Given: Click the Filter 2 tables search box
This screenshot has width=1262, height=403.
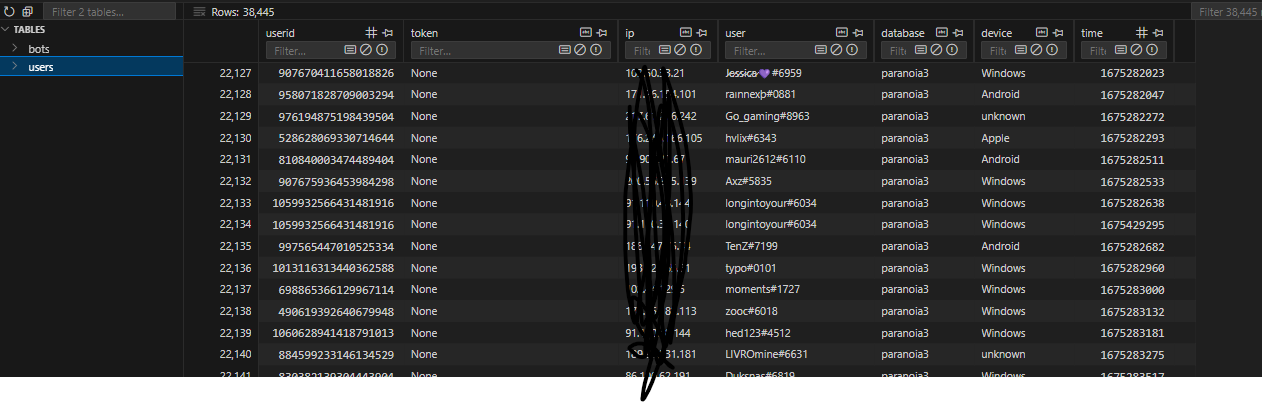Looking at the screenshot, I should pos(111,12).
